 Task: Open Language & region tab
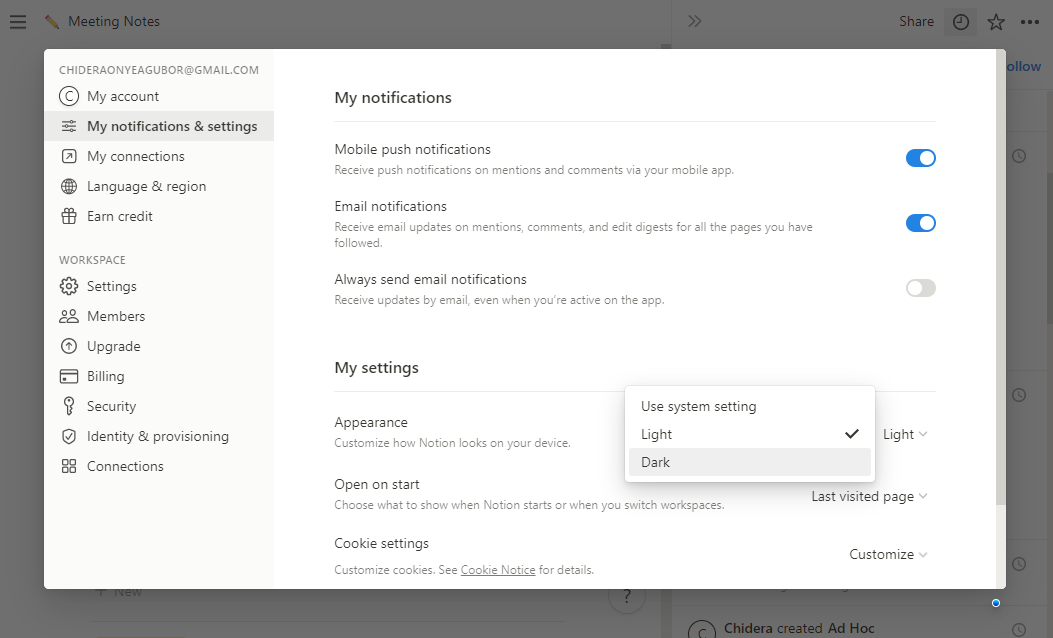click(x=159, y=186)
